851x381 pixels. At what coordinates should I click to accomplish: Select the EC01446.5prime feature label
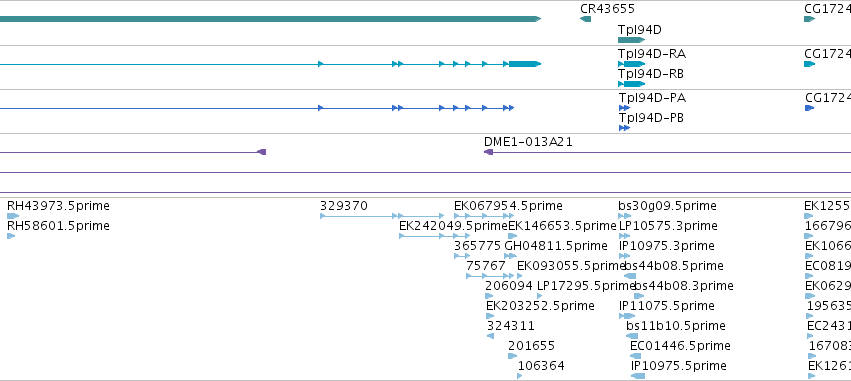(x=680, y=346)
